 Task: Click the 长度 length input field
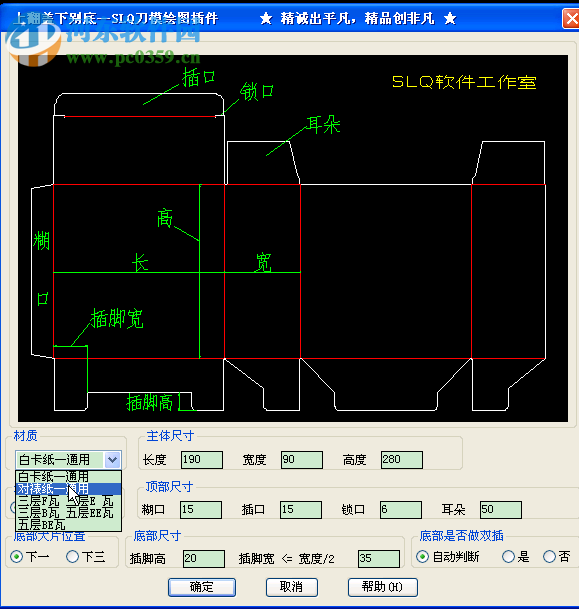point(202,460)
